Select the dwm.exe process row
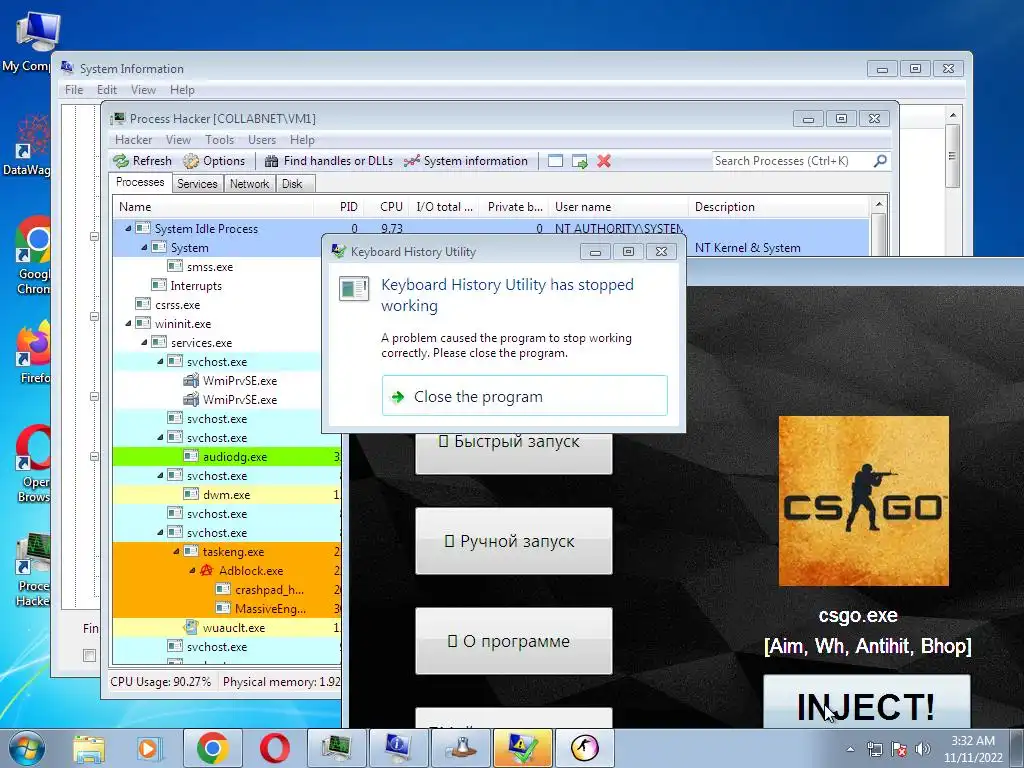Screen dimensions: 1024x768 pos(227,494)
